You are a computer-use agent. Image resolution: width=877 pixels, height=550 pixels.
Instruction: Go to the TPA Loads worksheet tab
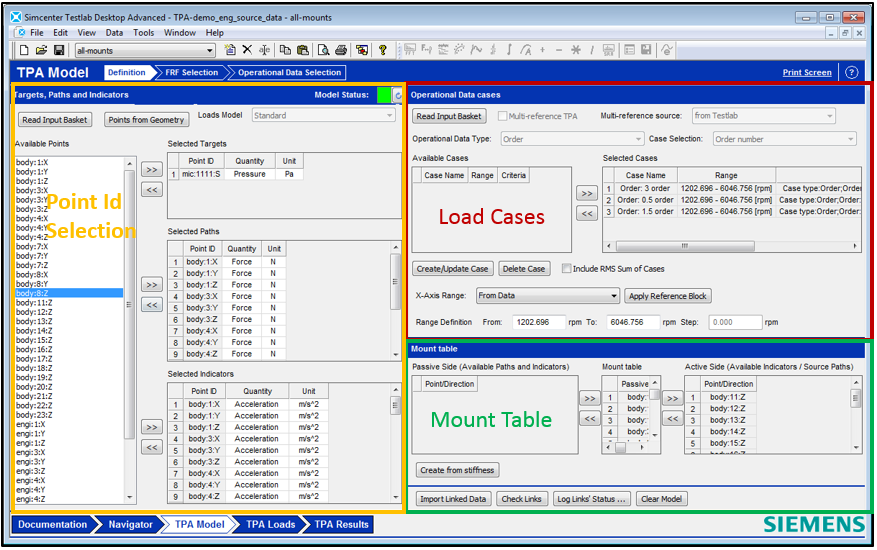tap(270, 524)
